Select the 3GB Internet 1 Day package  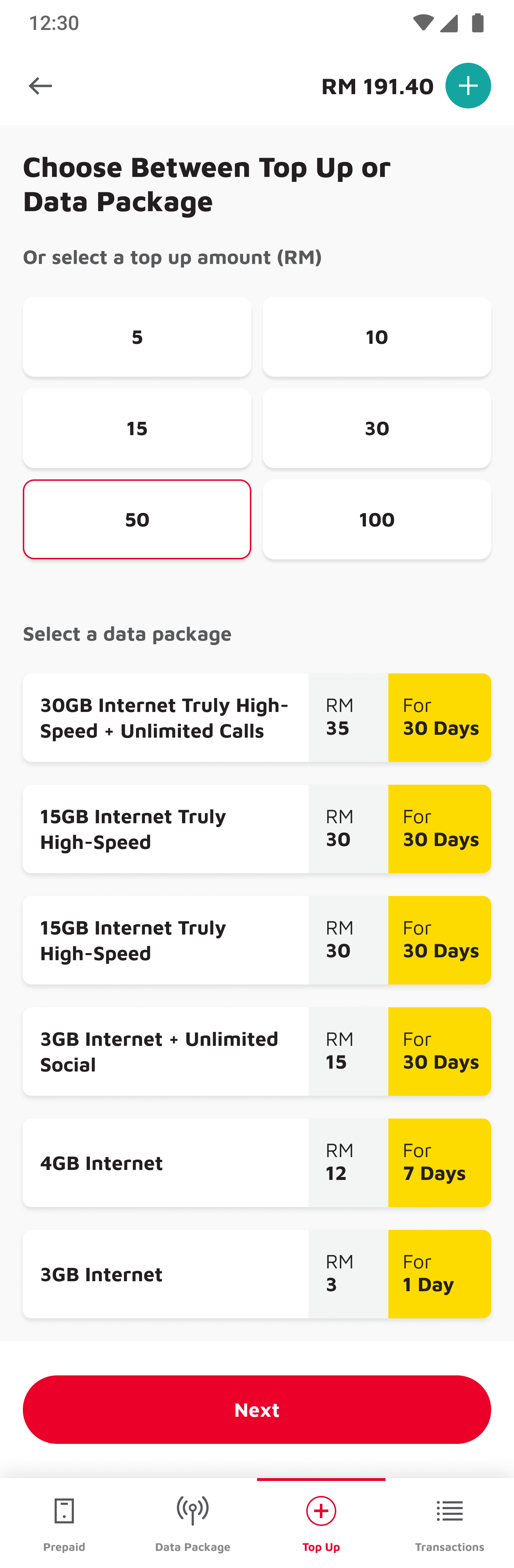coord(257,1274)
